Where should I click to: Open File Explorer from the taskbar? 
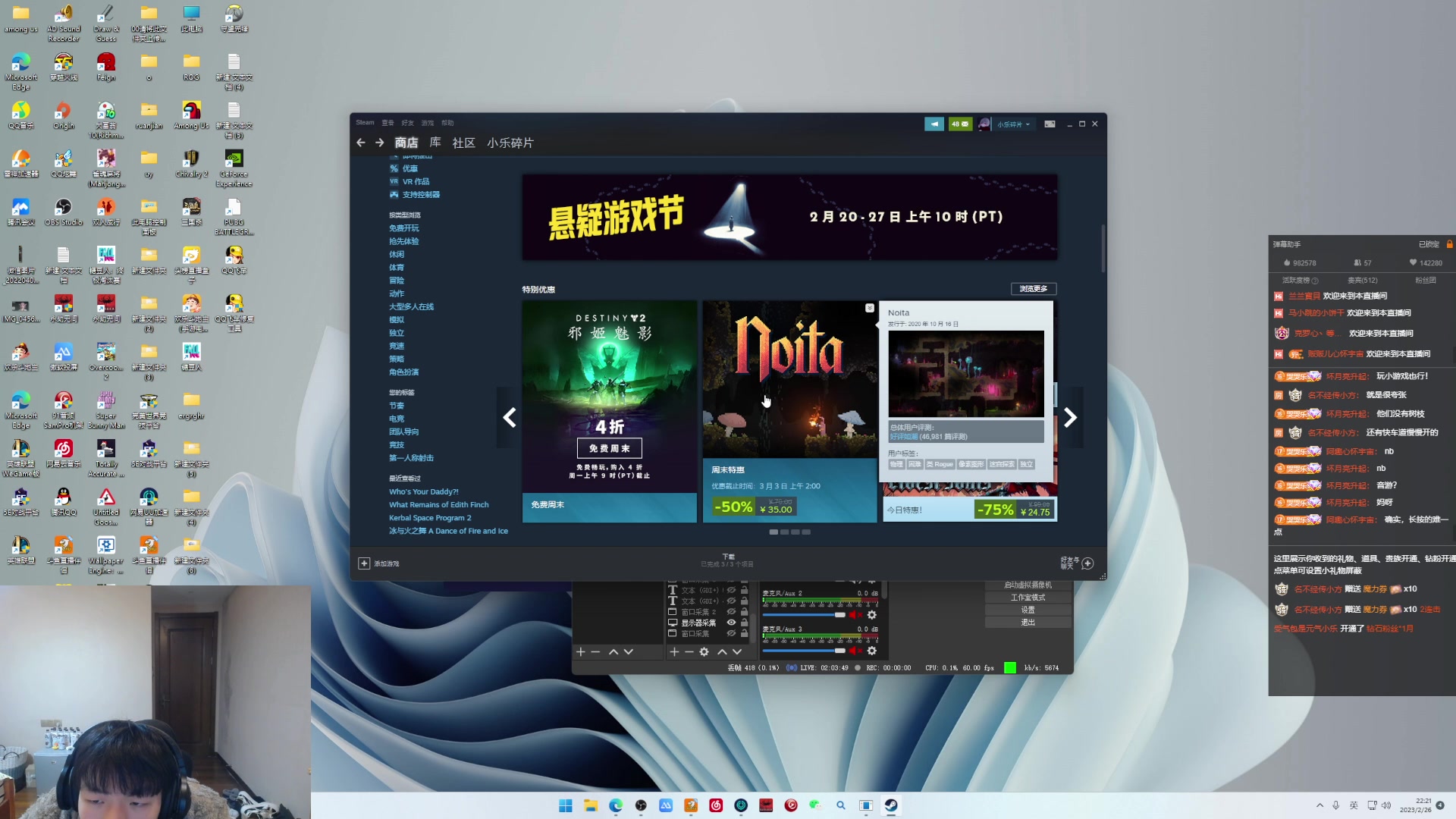591,805
